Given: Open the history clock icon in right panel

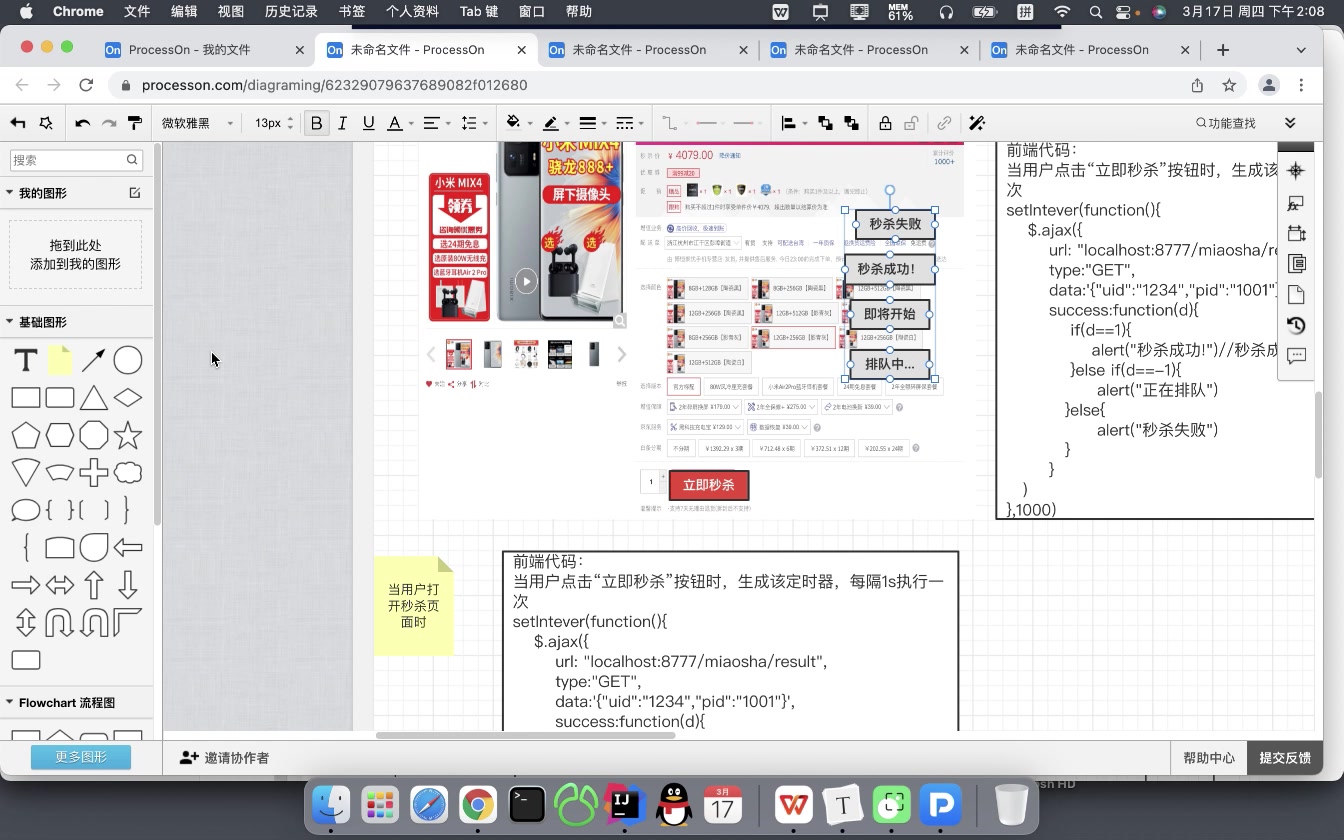Looking at the screenshot, I should tap(1297, 325).
